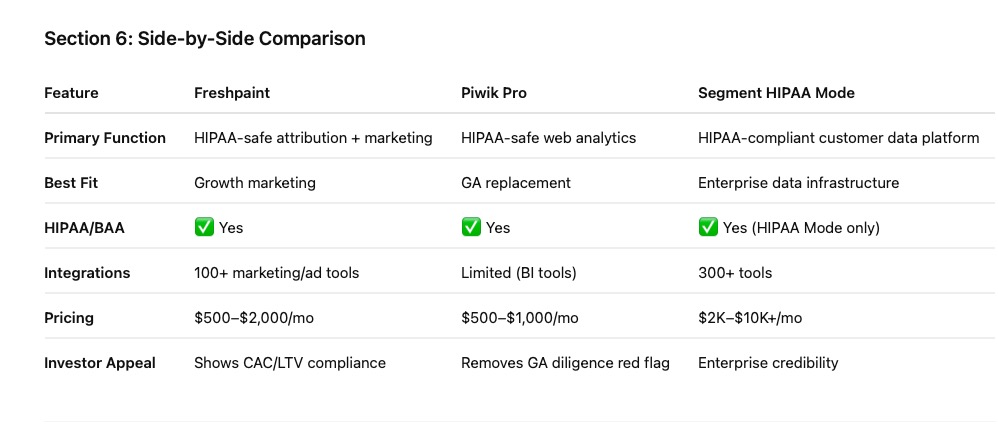Click the Integrations row label
The height and width of the screenshot is (428, 998).
tap(87, 273)
